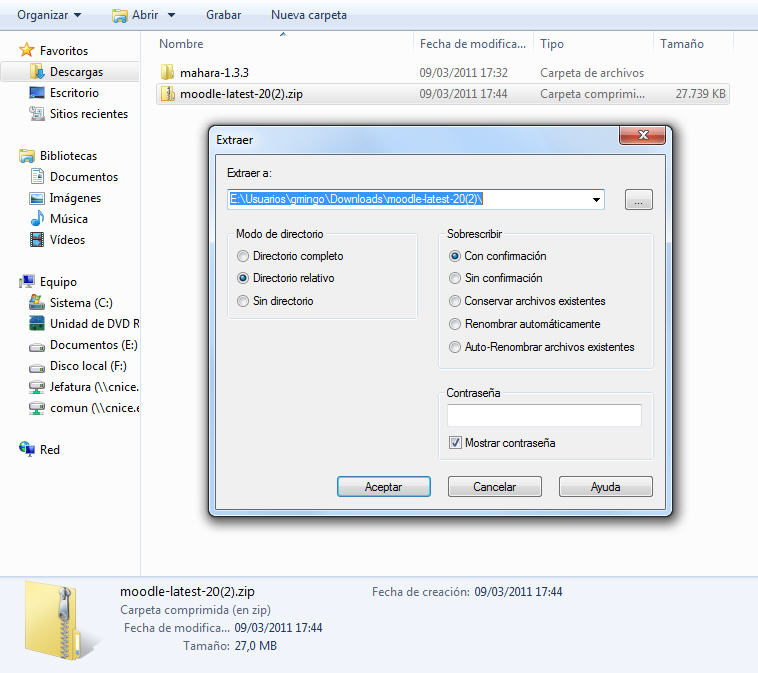Click the mahara-1.3.3 folder icon
758x673 pixels.
point(168,73)
